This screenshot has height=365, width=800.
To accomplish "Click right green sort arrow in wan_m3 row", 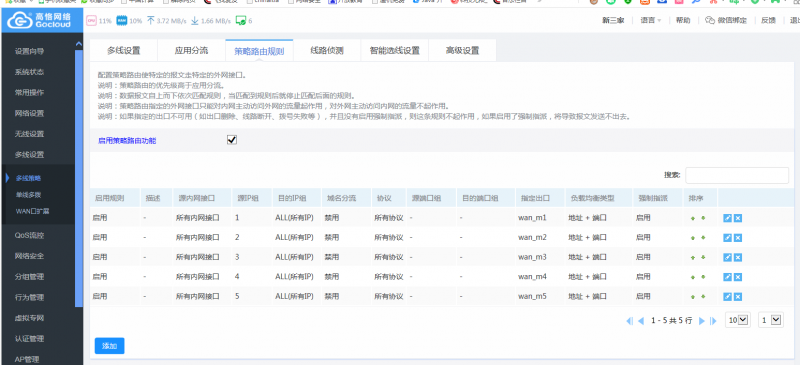I will tap(703, 257).
